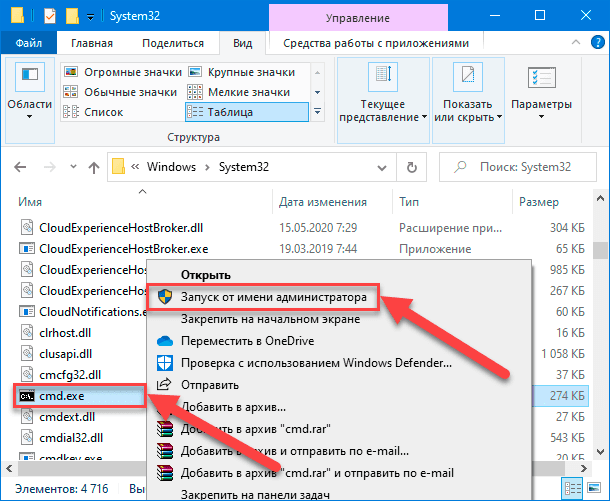Go up one folder level
Image resolution: width=610 pixels, height=501 pixels.
[94, 167]
